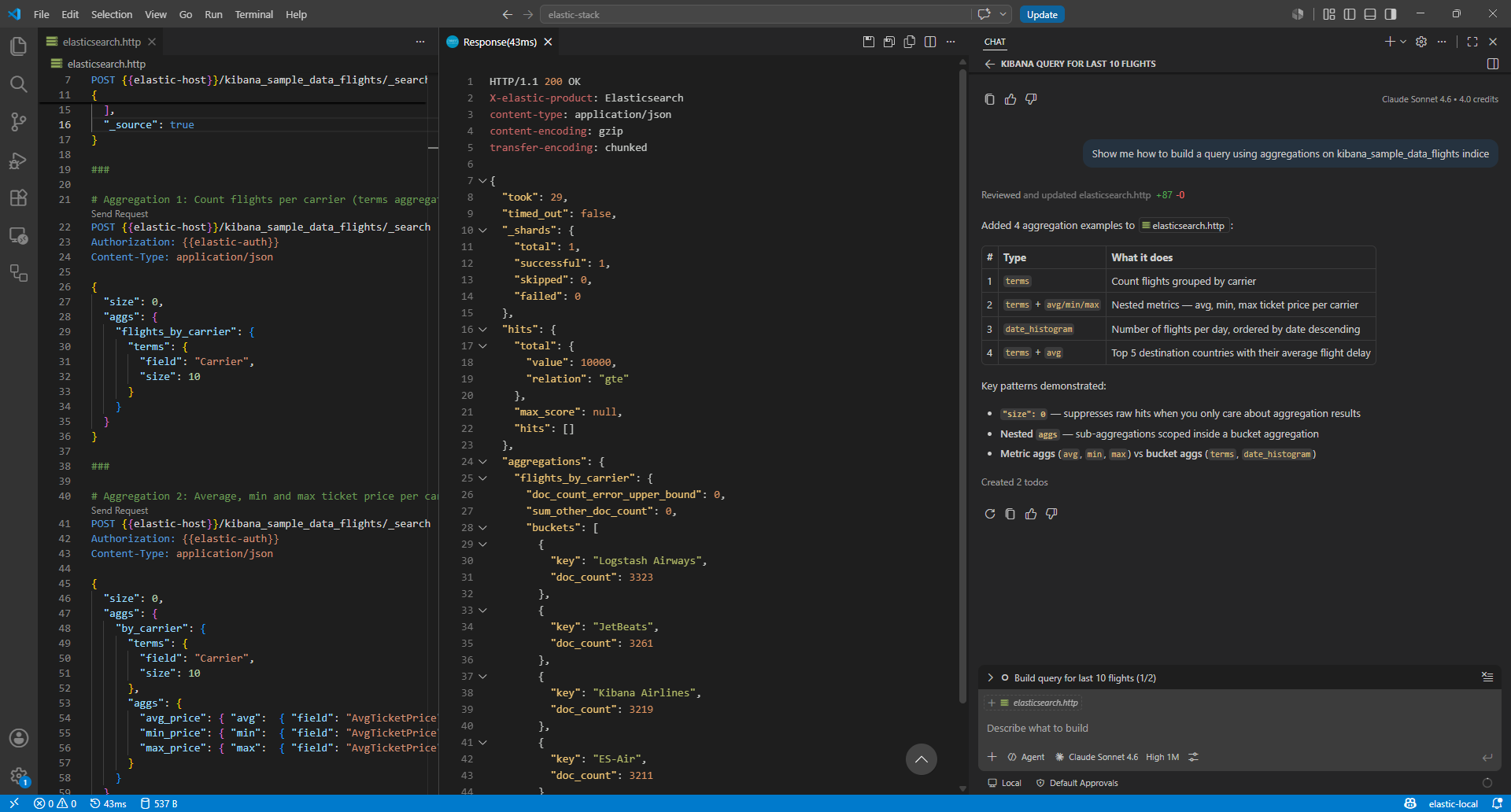Open the Help menu
Viewport: 1511px width, 812px height.
[296, 14]
